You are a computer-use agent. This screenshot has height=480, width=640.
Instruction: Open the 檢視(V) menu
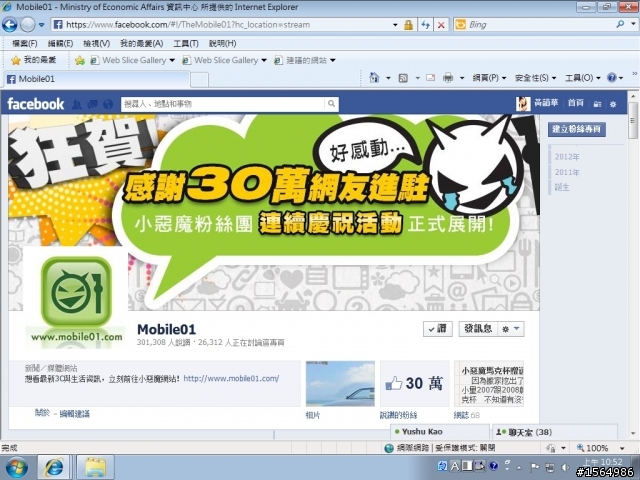pyautogui.click(x=97, y=43)
